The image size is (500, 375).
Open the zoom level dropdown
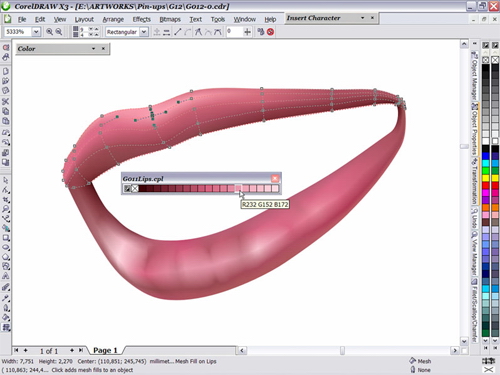coord(36,32)
